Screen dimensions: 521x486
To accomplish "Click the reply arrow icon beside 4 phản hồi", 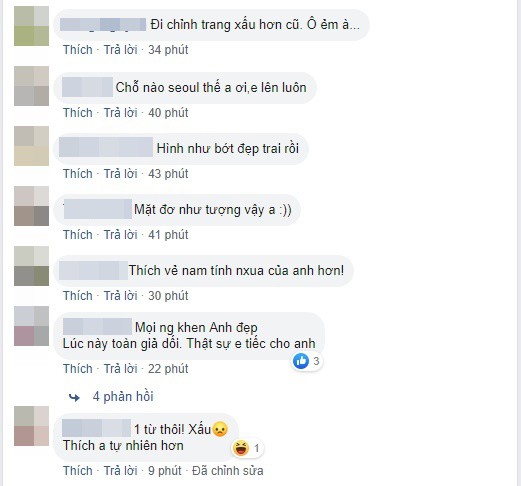I will [x=74, y=397].
